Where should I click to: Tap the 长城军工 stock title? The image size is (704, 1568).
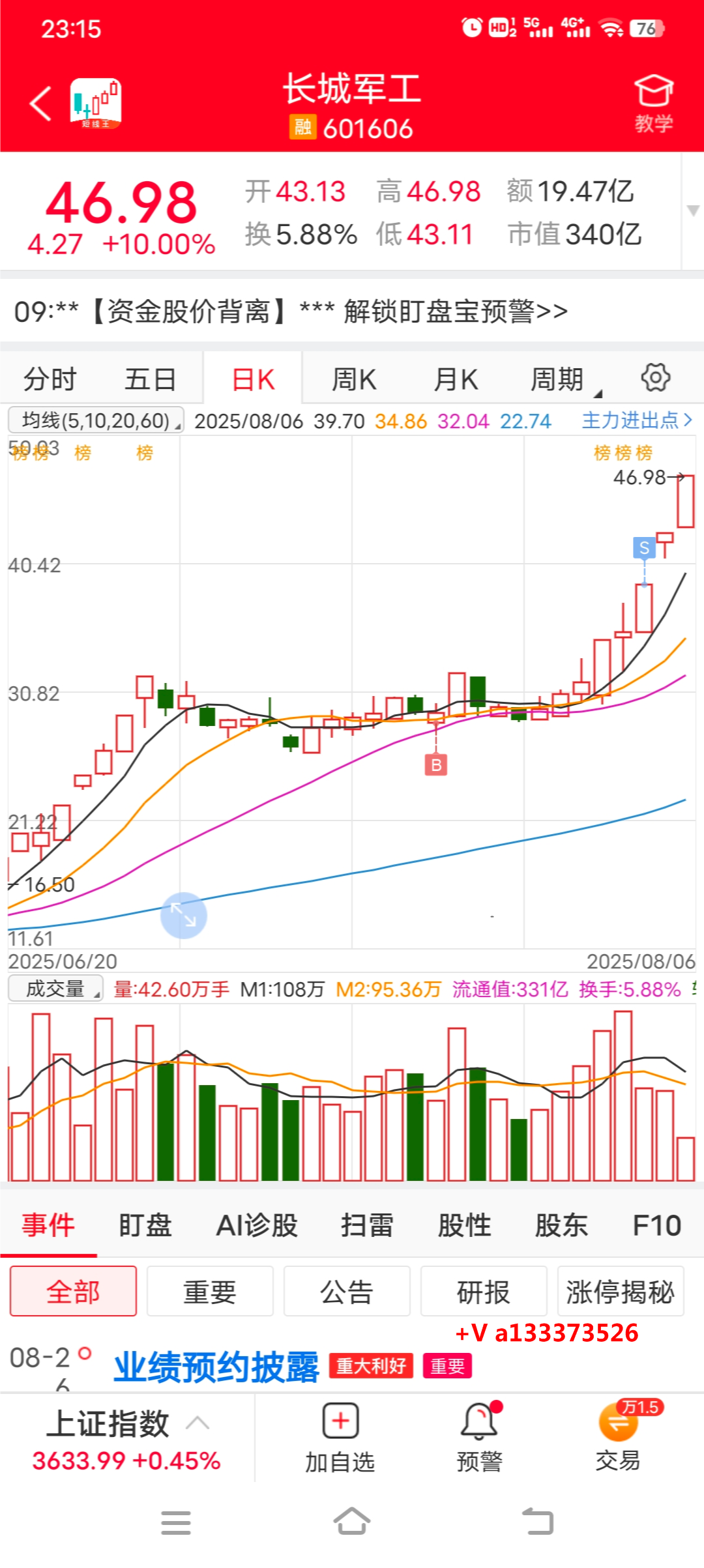point(352,89)
